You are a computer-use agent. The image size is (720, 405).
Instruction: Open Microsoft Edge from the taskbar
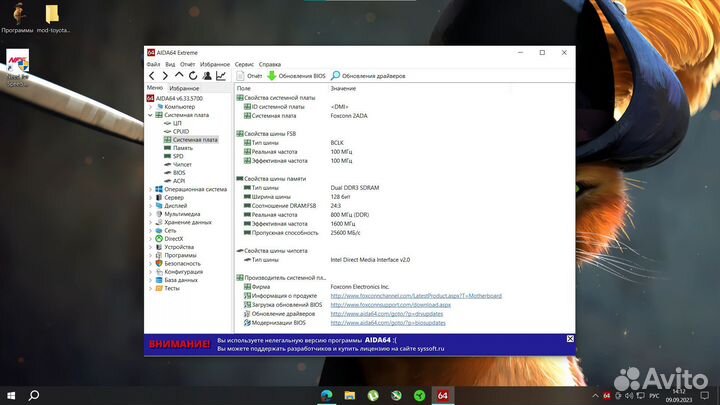(326, 395)
